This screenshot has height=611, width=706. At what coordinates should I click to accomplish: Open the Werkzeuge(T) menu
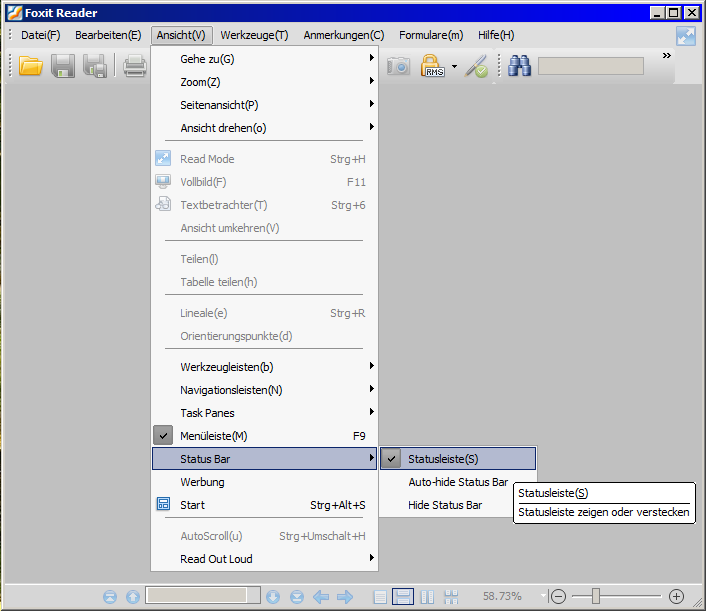point(254,35)
